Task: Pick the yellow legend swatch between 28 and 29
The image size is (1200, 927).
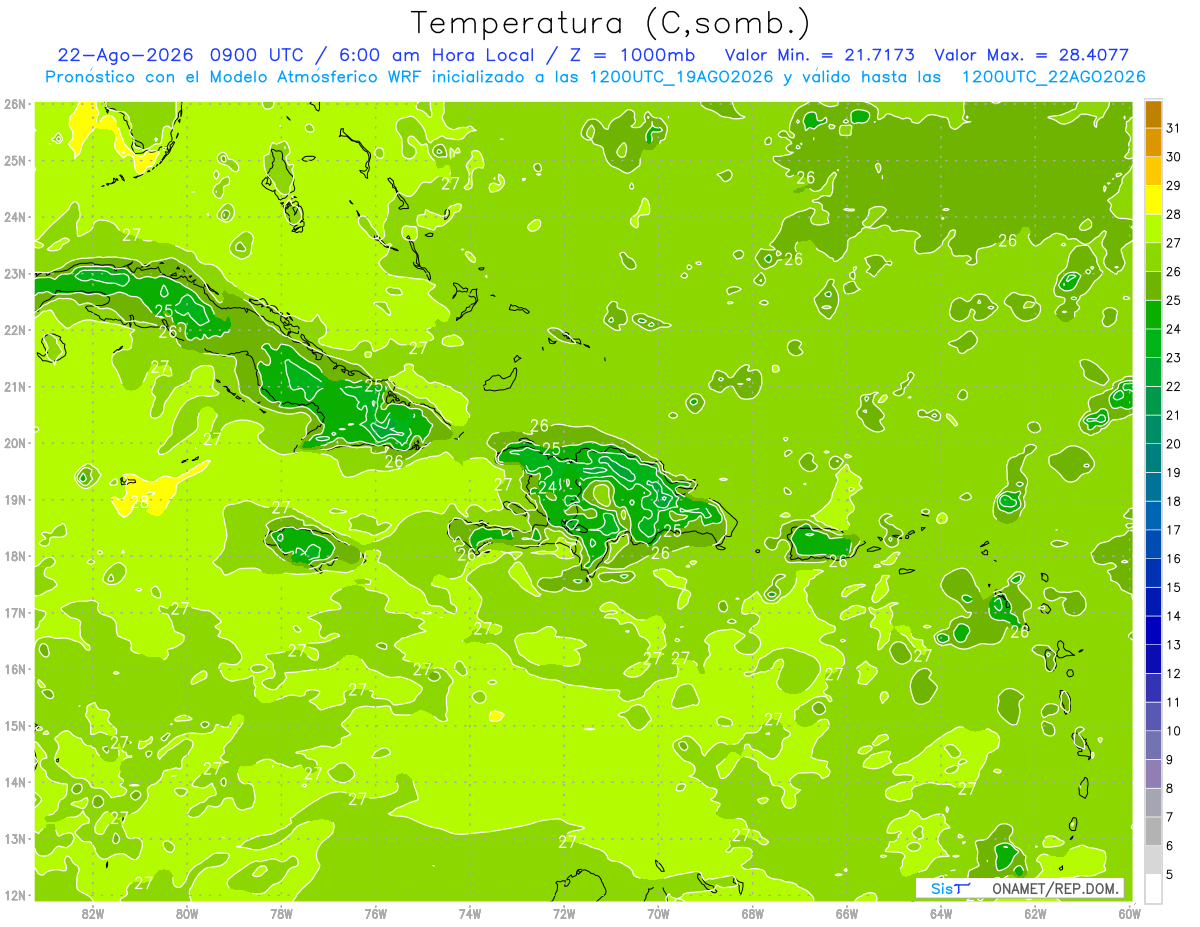Action: tap(1153, 201)
